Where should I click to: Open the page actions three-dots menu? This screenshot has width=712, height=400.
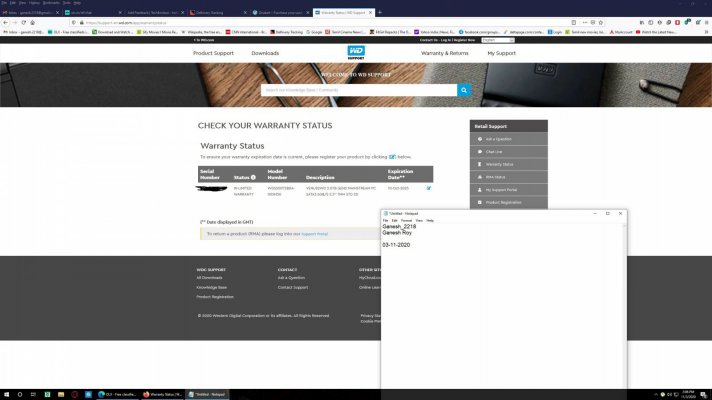click(x=585, y=22)
